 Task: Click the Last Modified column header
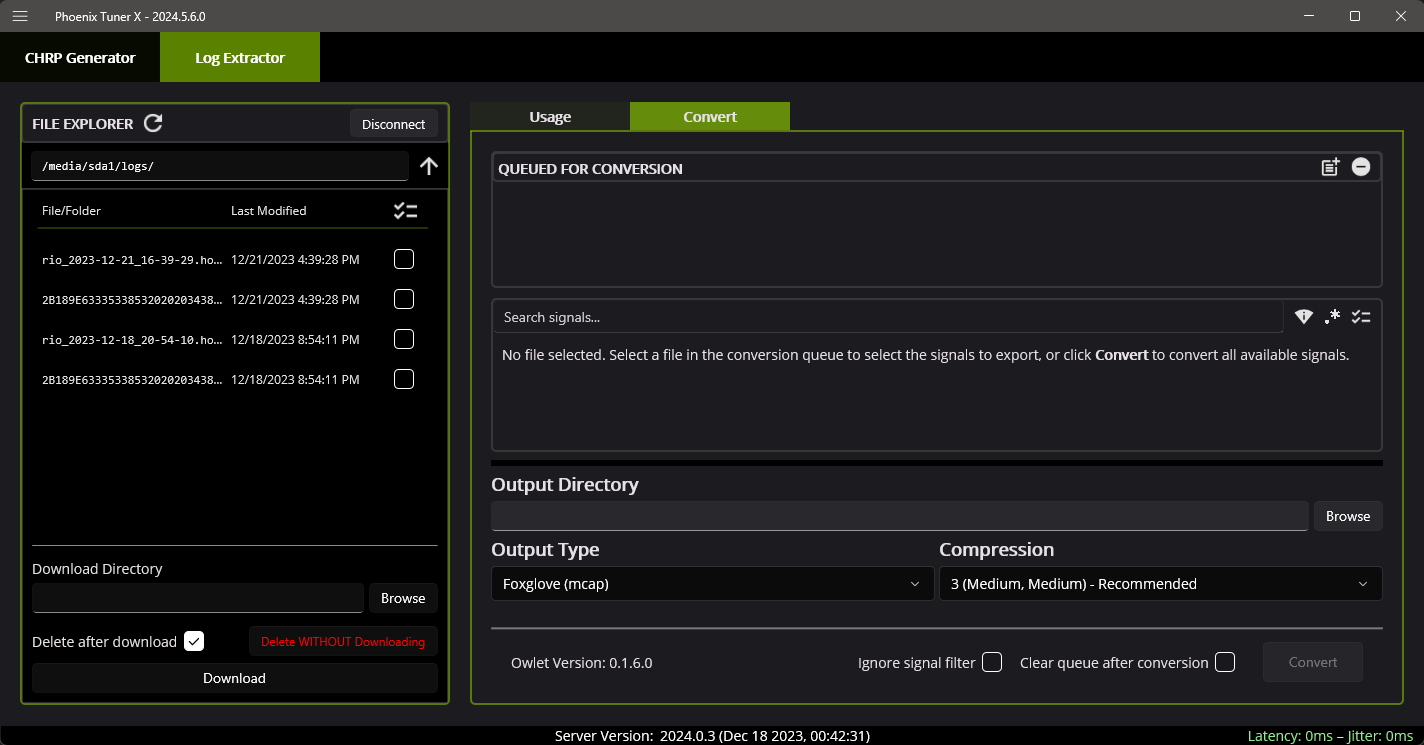click(x=269, y=211)
